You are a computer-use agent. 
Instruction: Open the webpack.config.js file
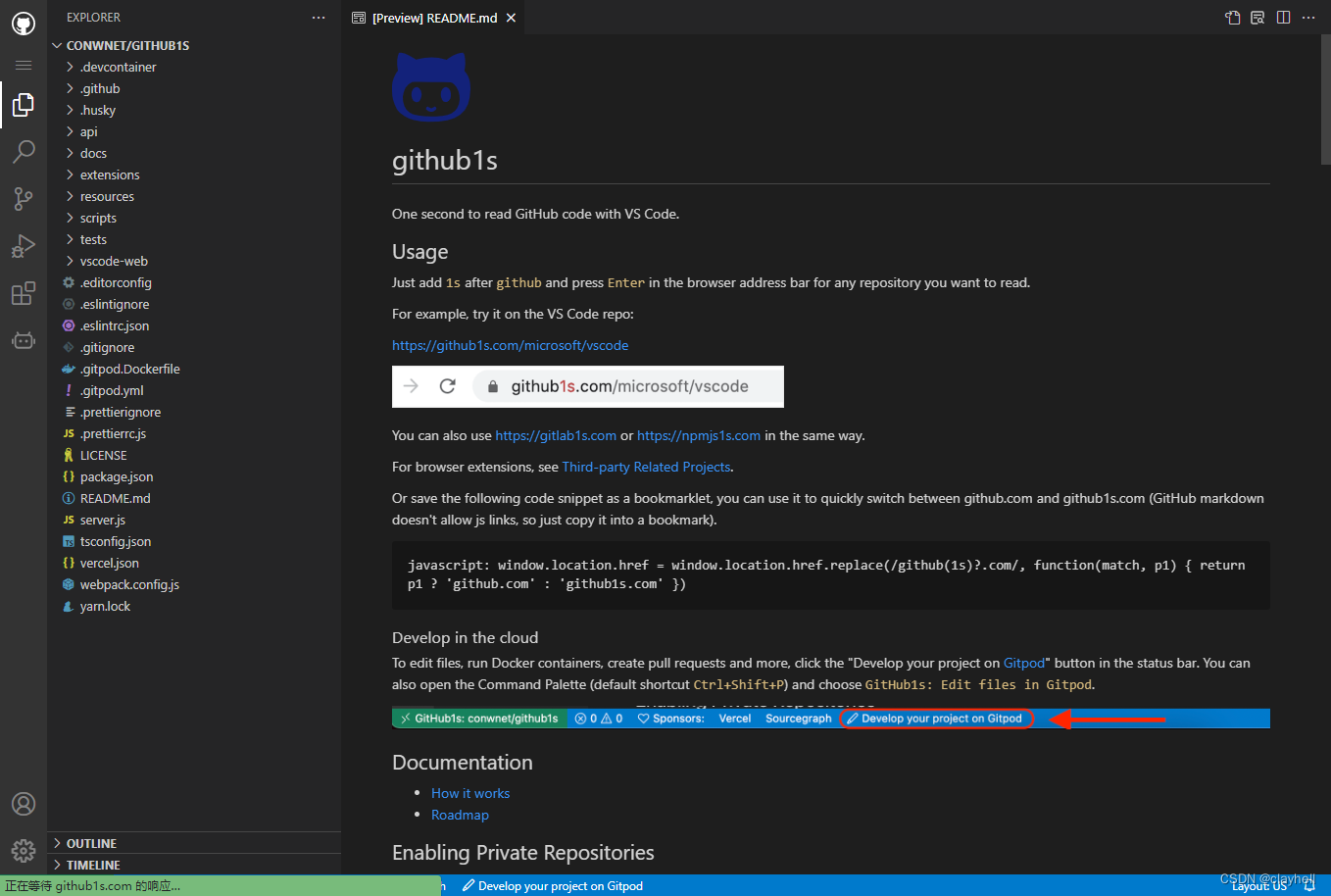tap(194, 584)
